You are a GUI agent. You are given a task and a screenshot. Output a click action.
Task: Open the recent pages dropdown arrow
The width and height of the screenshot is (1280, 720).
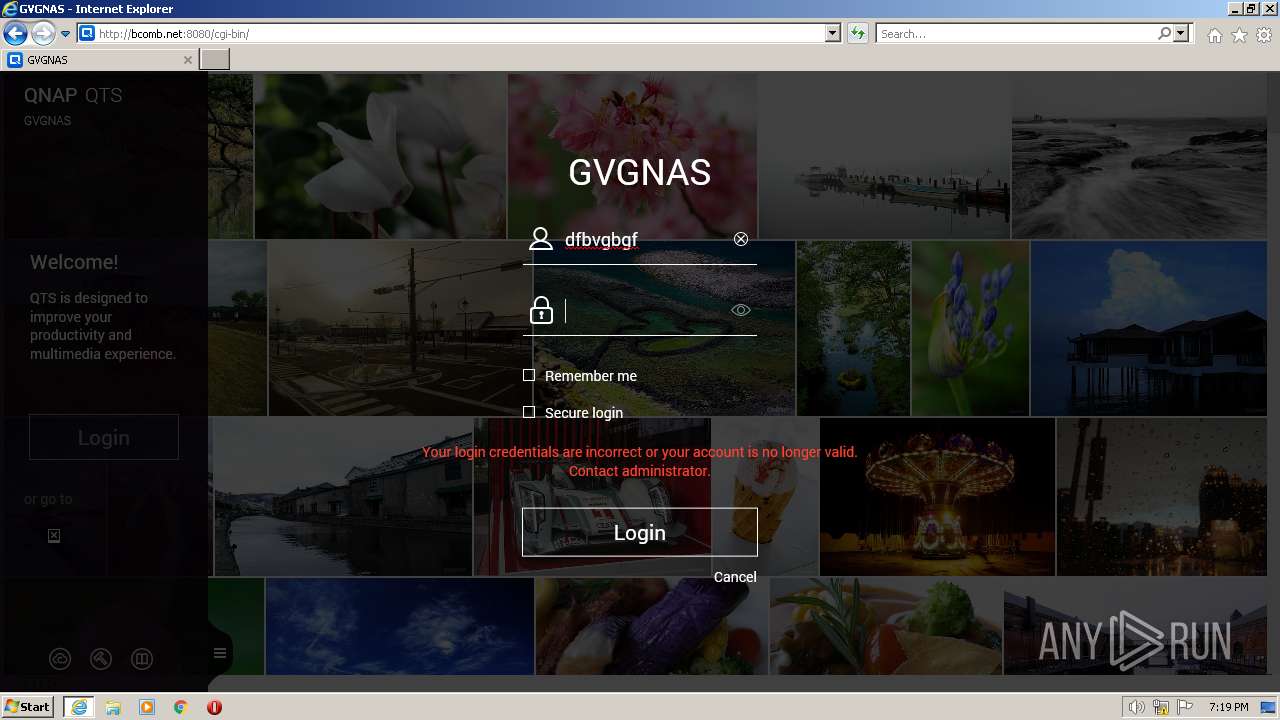pyautogui.click(x=66, y=34)
